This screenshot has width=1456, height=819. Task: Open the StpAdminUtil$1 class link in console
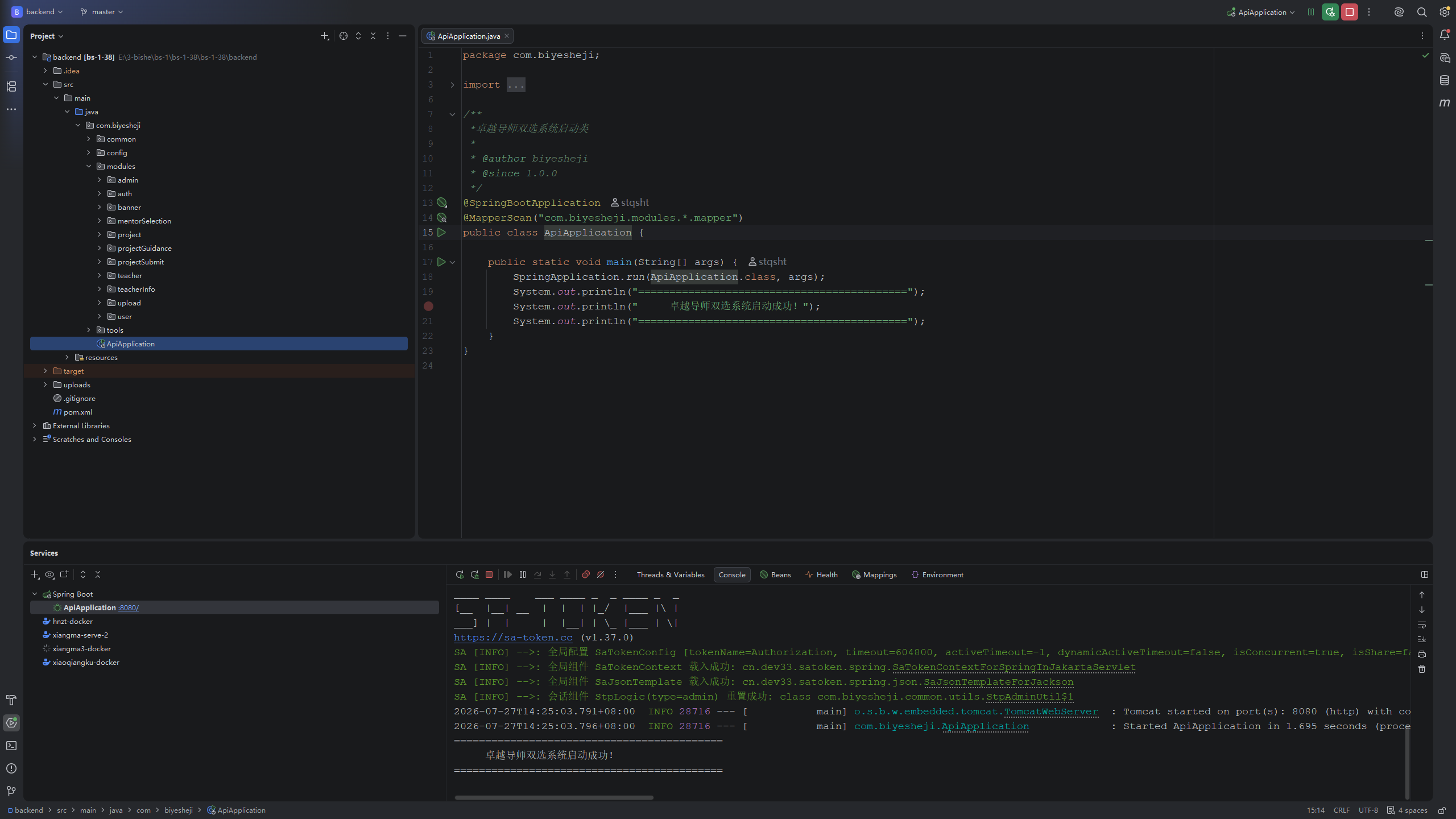click(1029, 697)
